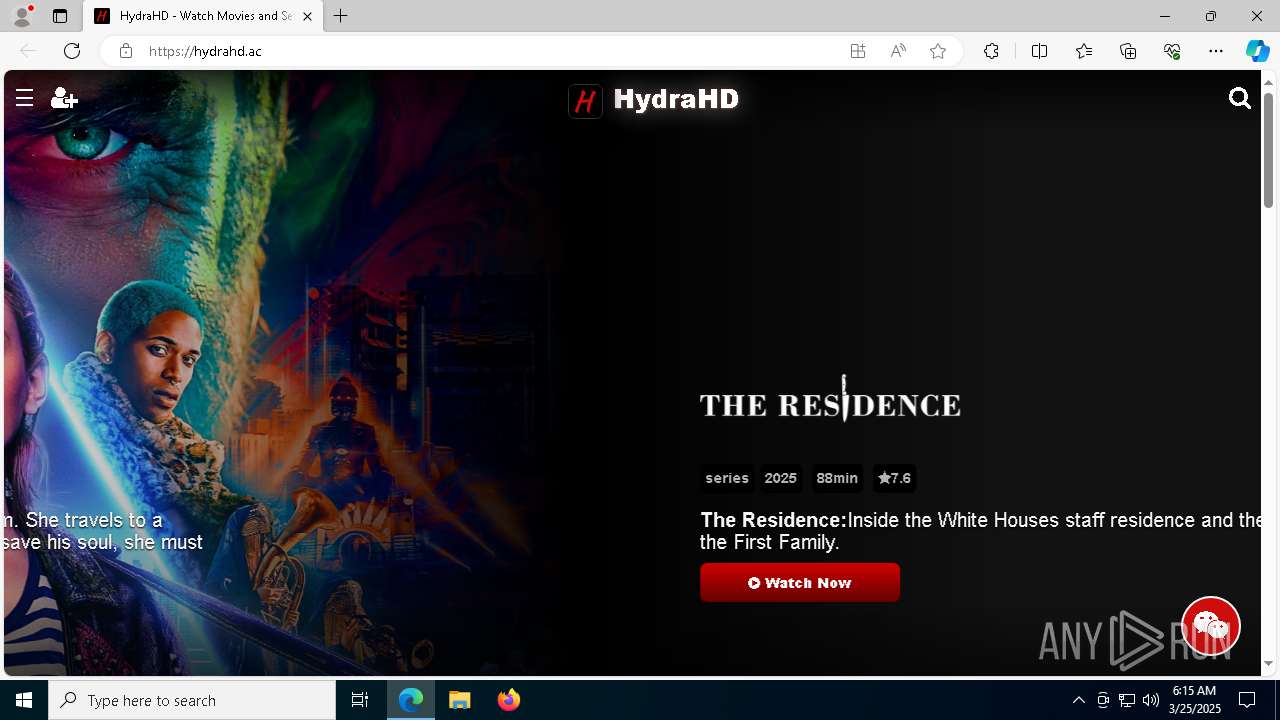The height and width of the screenshot is (720, 1280).
Task: View site information lock icon
Action: 125,51
